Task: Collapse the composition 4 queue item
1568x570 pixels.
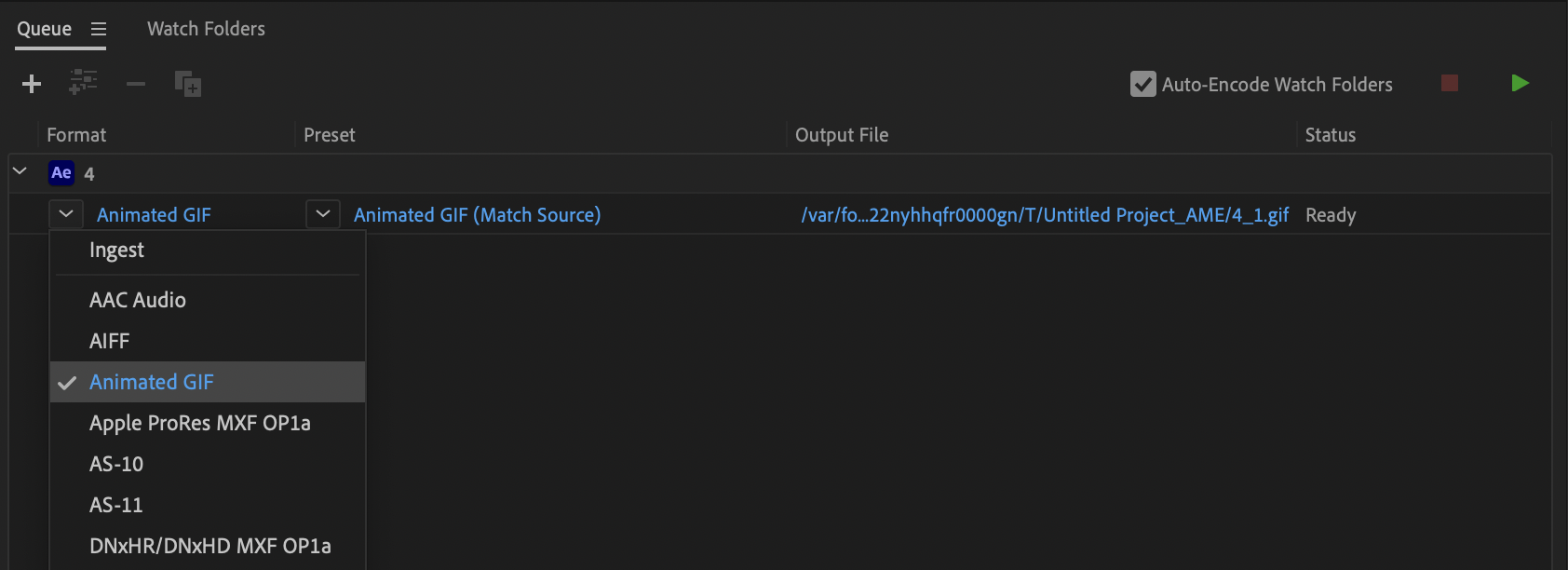Action: pos(20,171)
